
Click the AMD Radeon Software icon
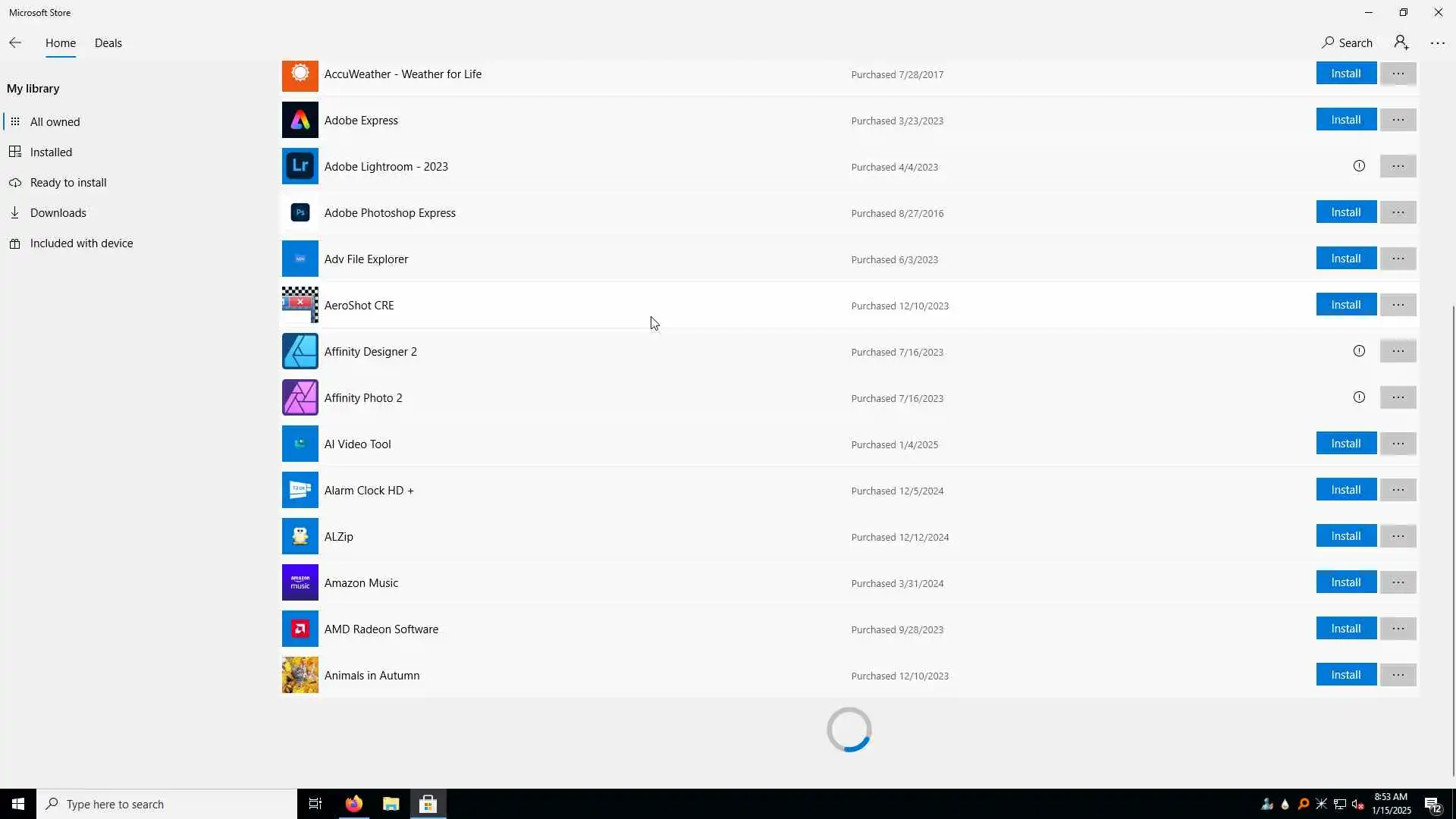(x=300, y=629)
